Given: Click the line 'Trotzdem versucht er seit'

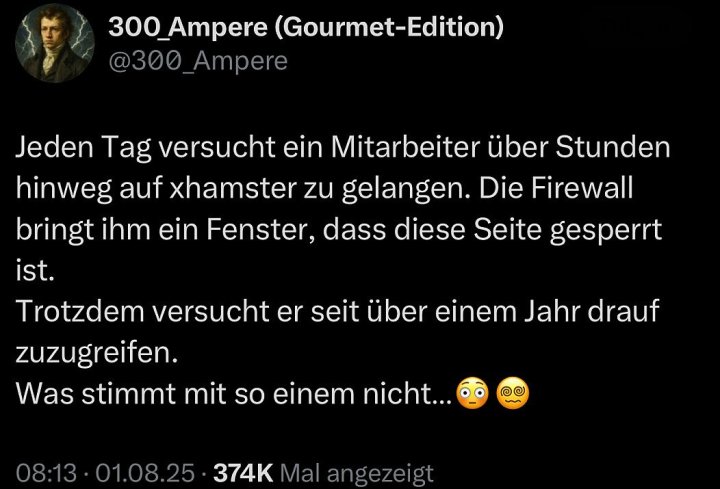Looking at the screenshot, I should coord(338,311).
